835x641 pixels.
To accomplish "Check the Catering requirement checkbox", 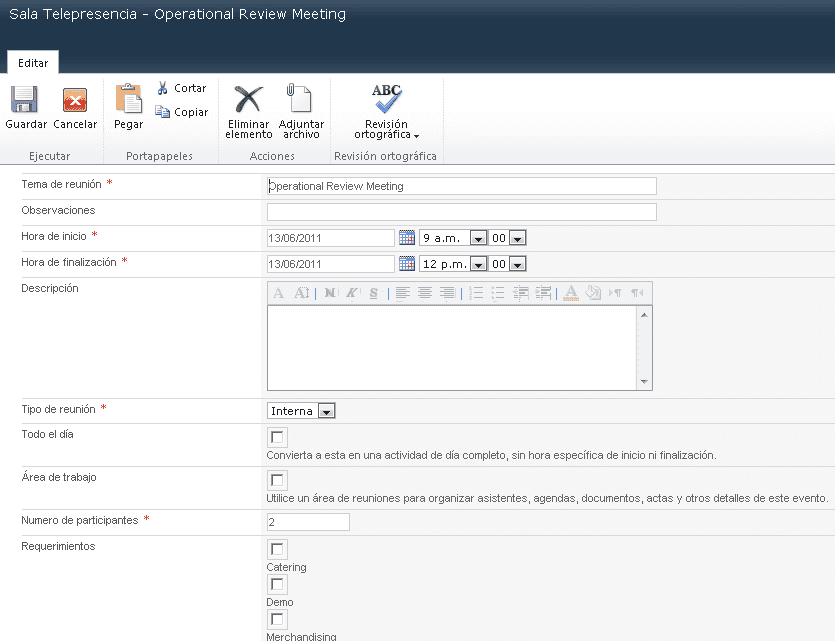I will [277, 549].
